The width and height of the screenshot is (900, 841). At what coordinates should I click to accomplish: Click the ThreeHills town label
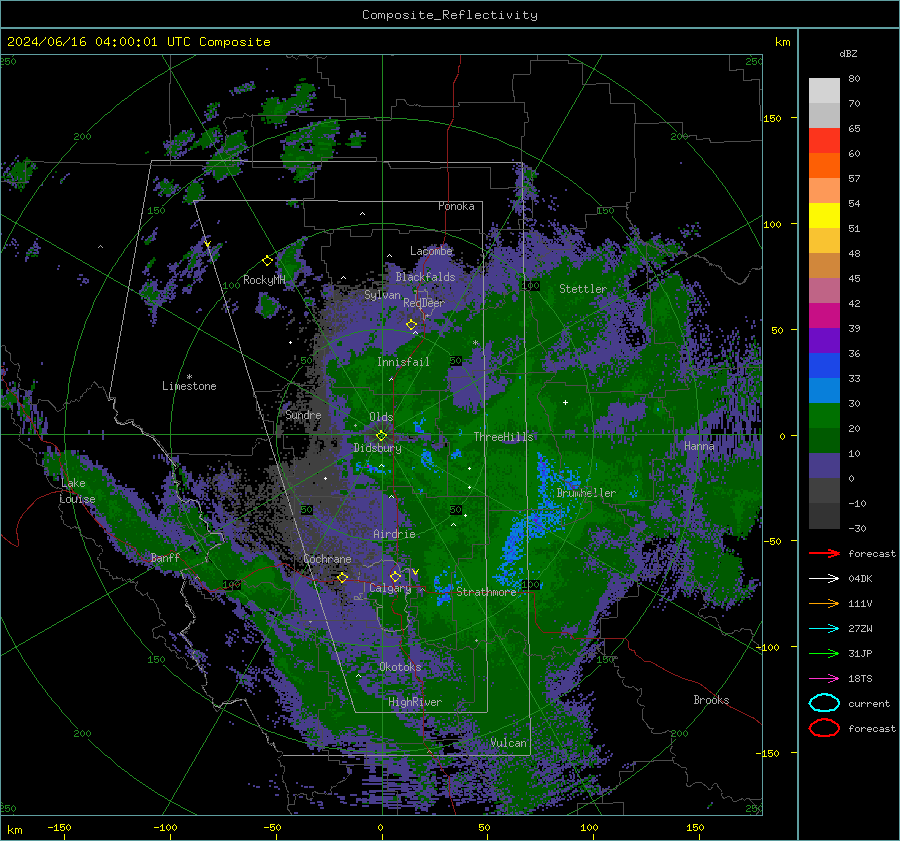pos(503,437)
